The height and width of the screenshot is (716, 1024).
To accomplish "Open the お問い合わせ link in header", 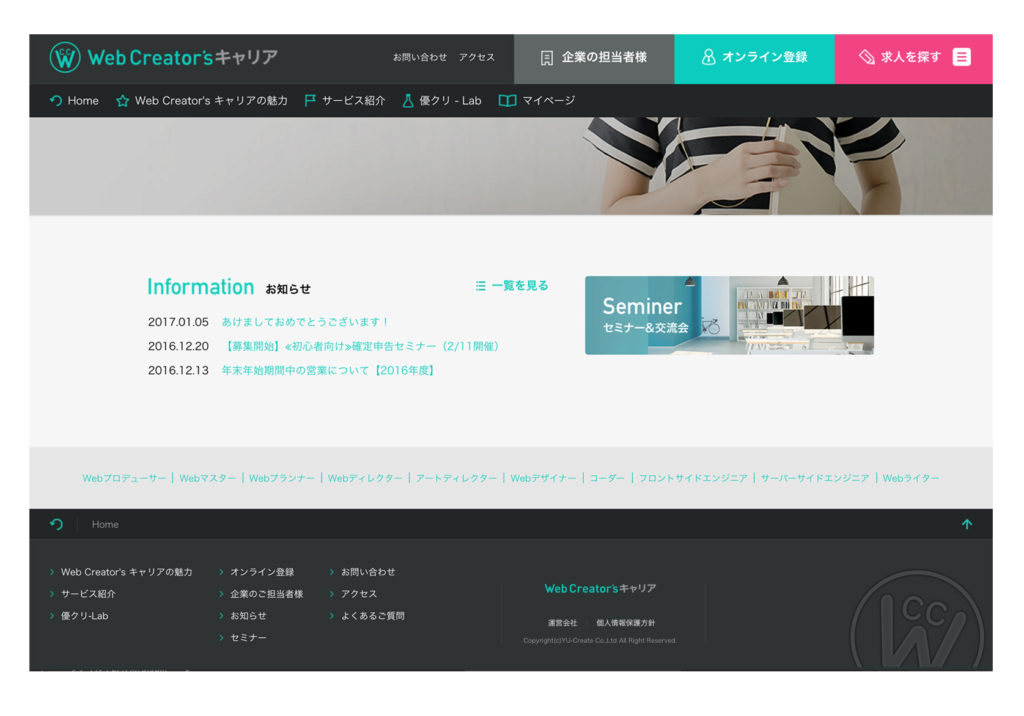I will click(x=420, y=58).
